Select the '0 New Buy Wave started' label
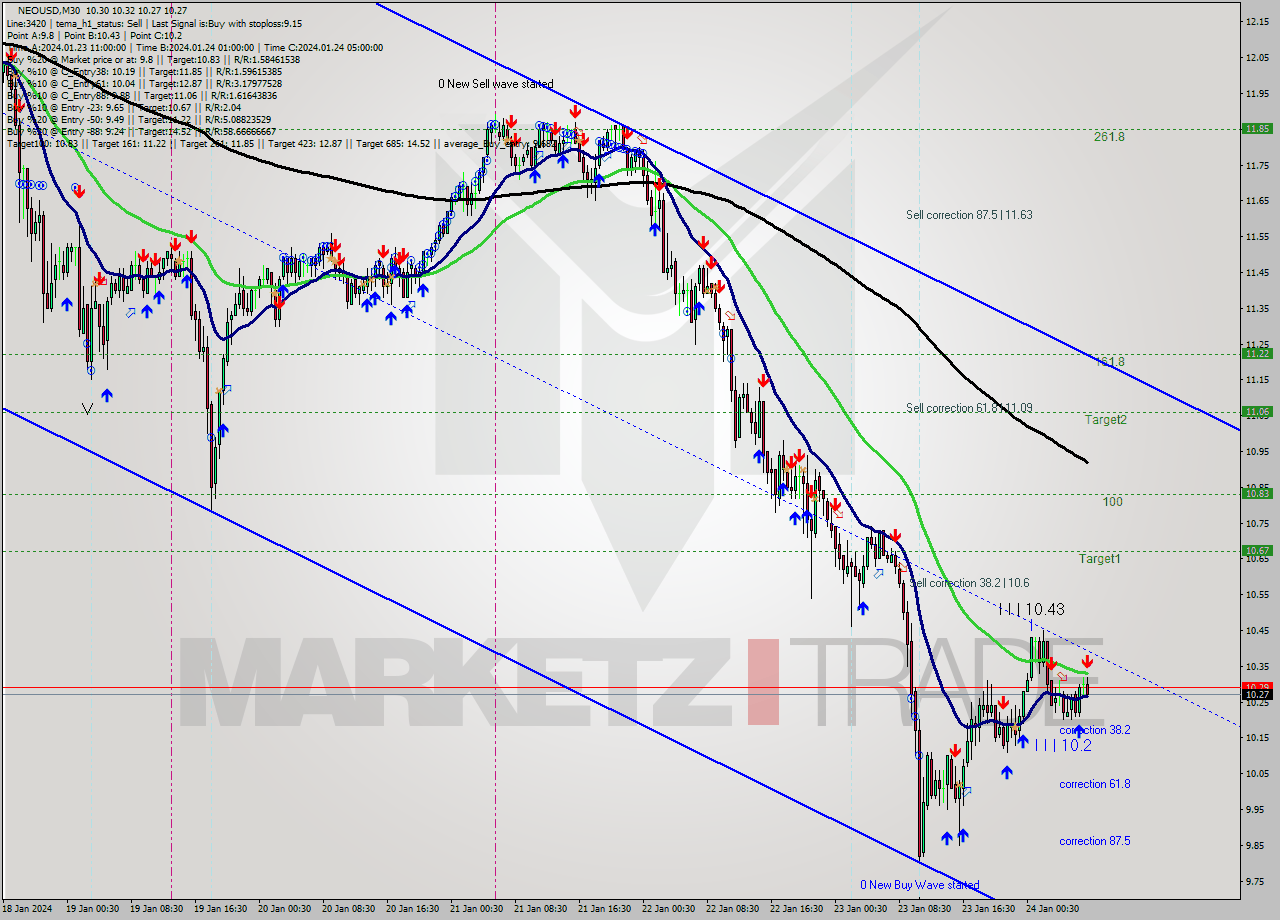This screenshot has height=920, width=1280. 920,885
